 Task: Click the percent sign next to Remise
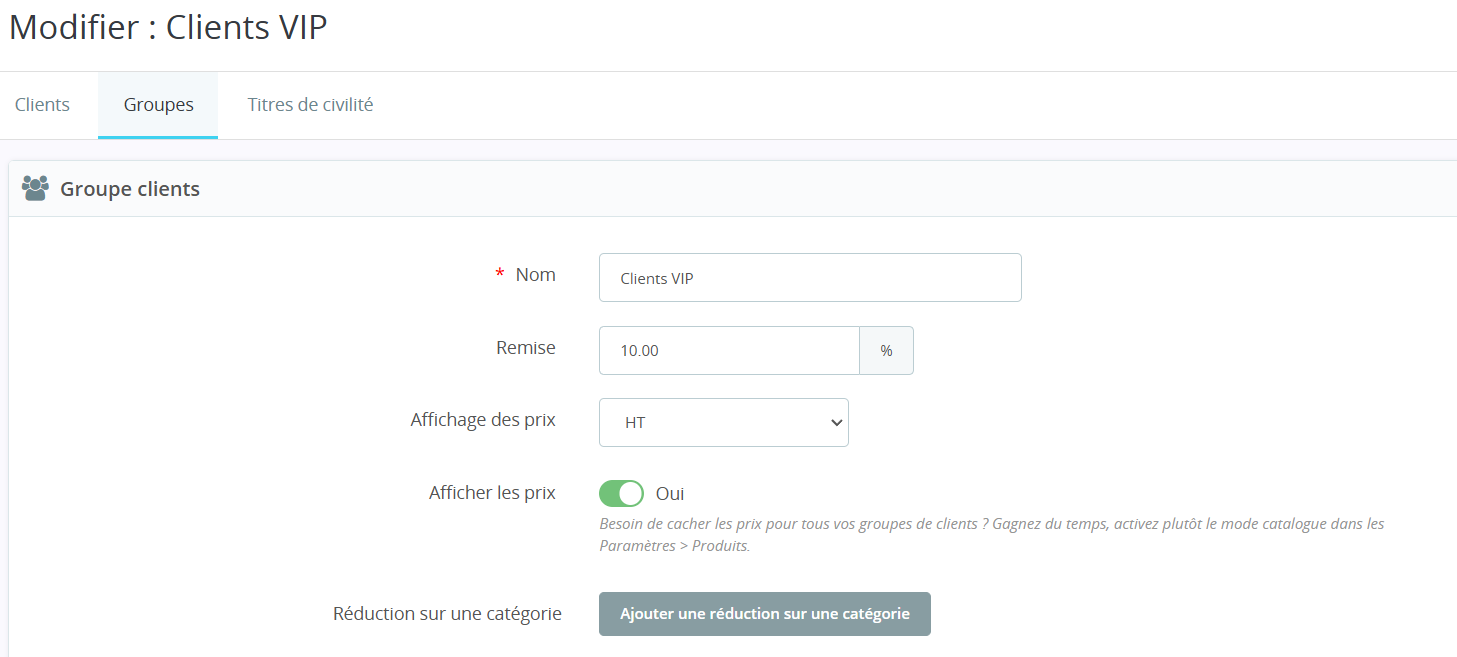point(886,351)
